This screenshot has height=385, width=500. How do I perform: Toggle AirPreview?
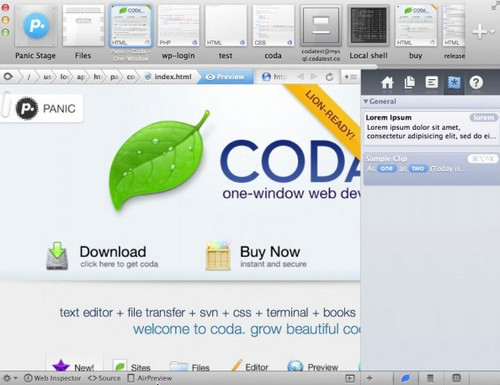coord(150,378)
